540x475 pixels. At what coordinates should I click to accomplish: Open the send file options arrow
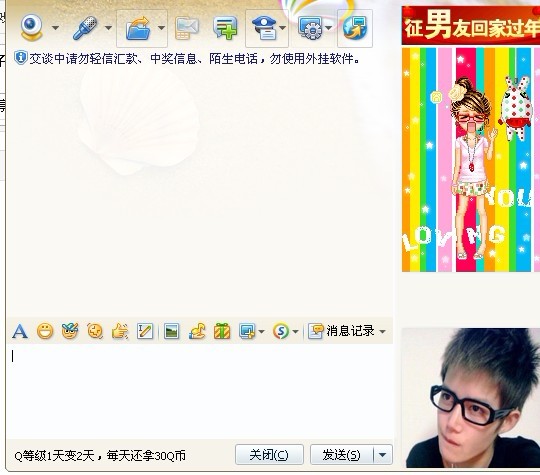tap(161, 28)
